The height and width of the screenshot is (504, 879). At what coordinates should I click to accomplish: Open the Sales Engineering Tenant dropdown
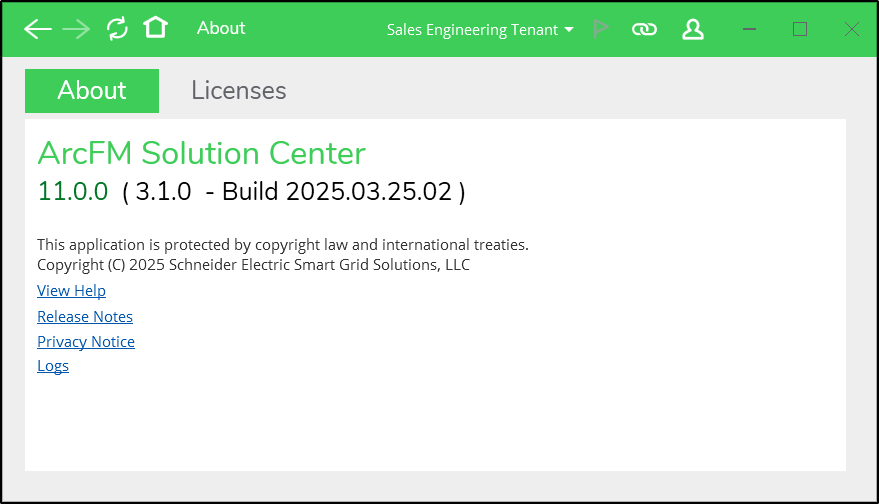click(x=480, y=30)
